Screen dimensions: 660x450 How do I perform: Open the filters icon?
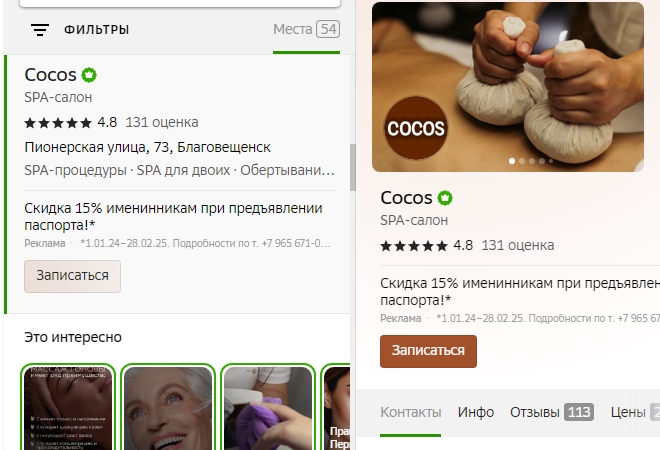40,29
